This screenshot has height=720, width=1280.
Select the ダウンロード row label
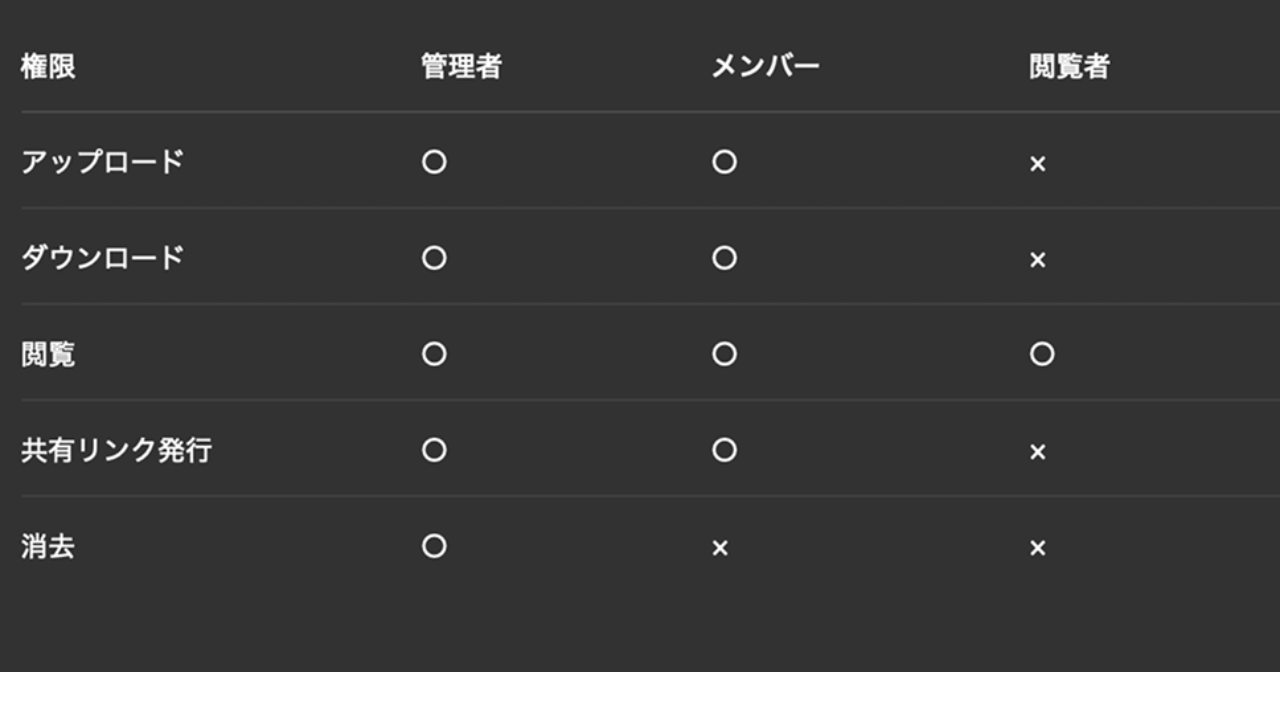pyautogui.click(x=102, y=258)
